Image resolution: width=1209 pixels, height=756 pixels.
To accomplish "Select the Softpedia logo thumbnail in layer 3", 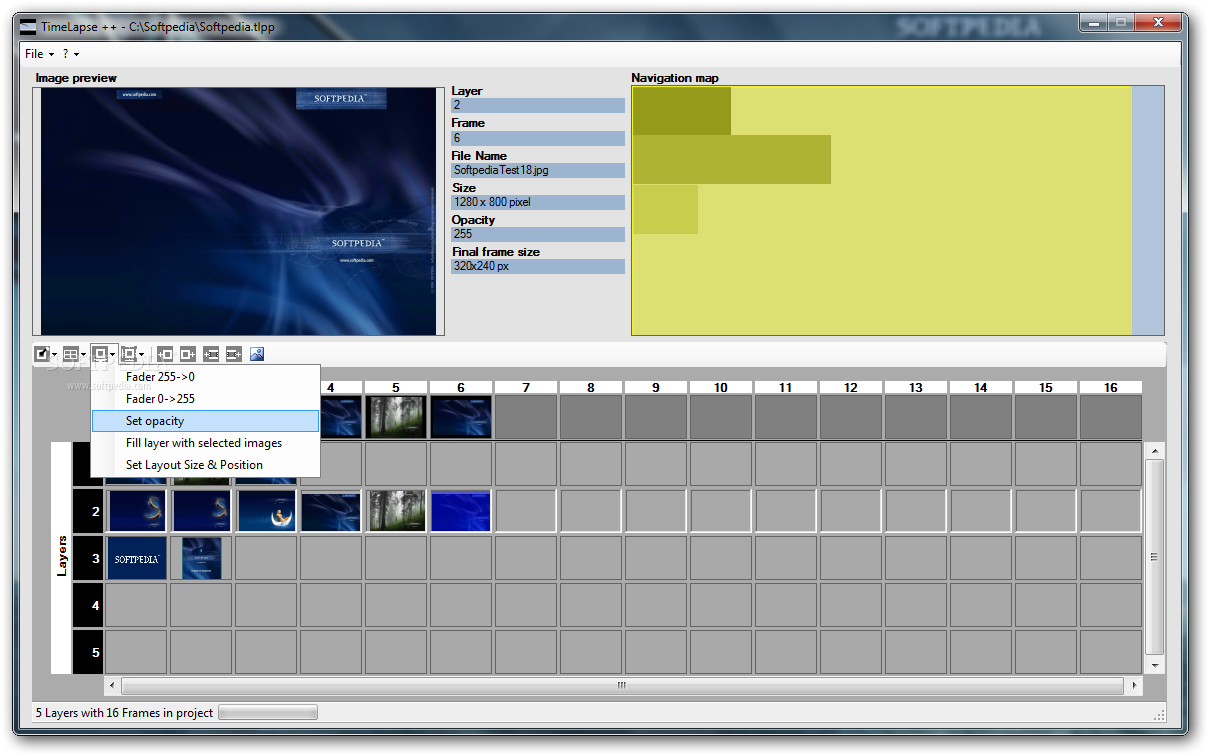I will tap(137, 558).
